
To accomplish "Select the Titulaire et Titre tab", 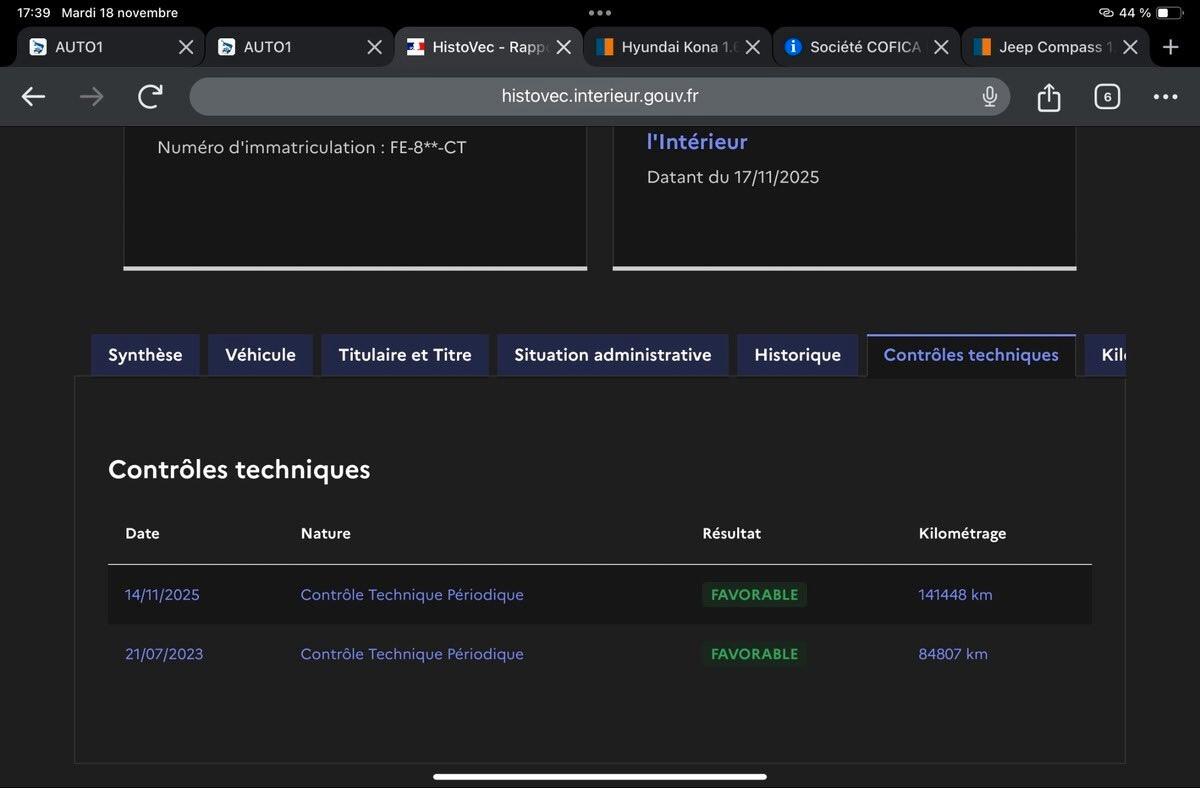I will click(405, 355).
